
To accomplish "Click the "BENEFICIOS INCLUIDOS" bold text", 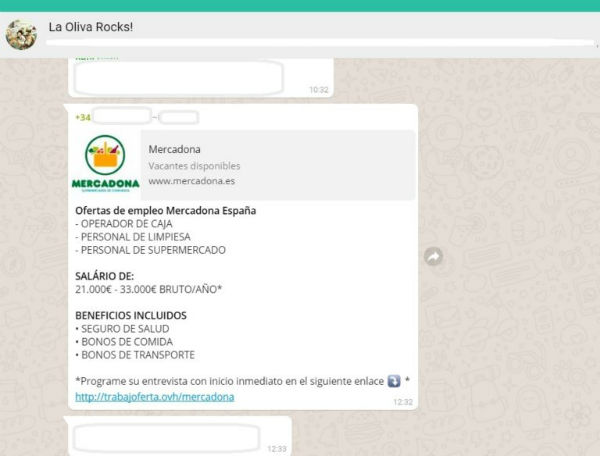I will tap(130, 315).
